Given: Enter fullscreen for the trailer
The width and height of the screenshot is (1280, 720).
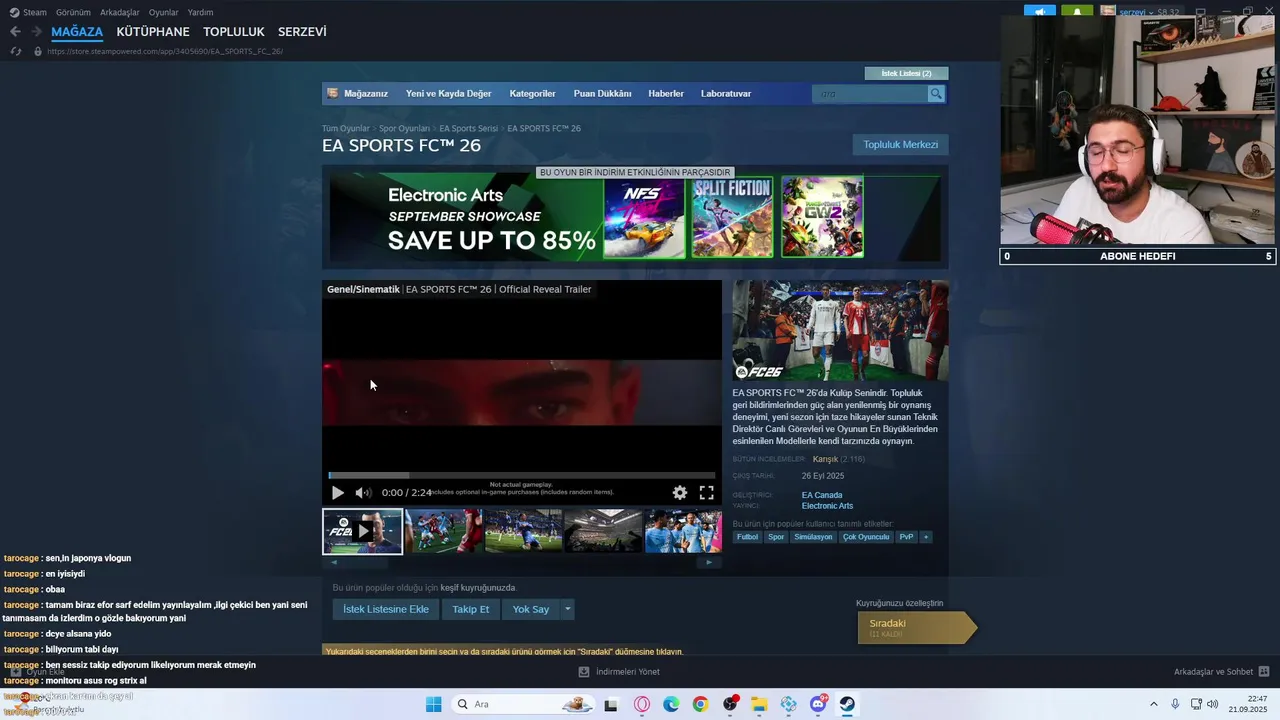Looking at the screenshot, I should [706, 493].
